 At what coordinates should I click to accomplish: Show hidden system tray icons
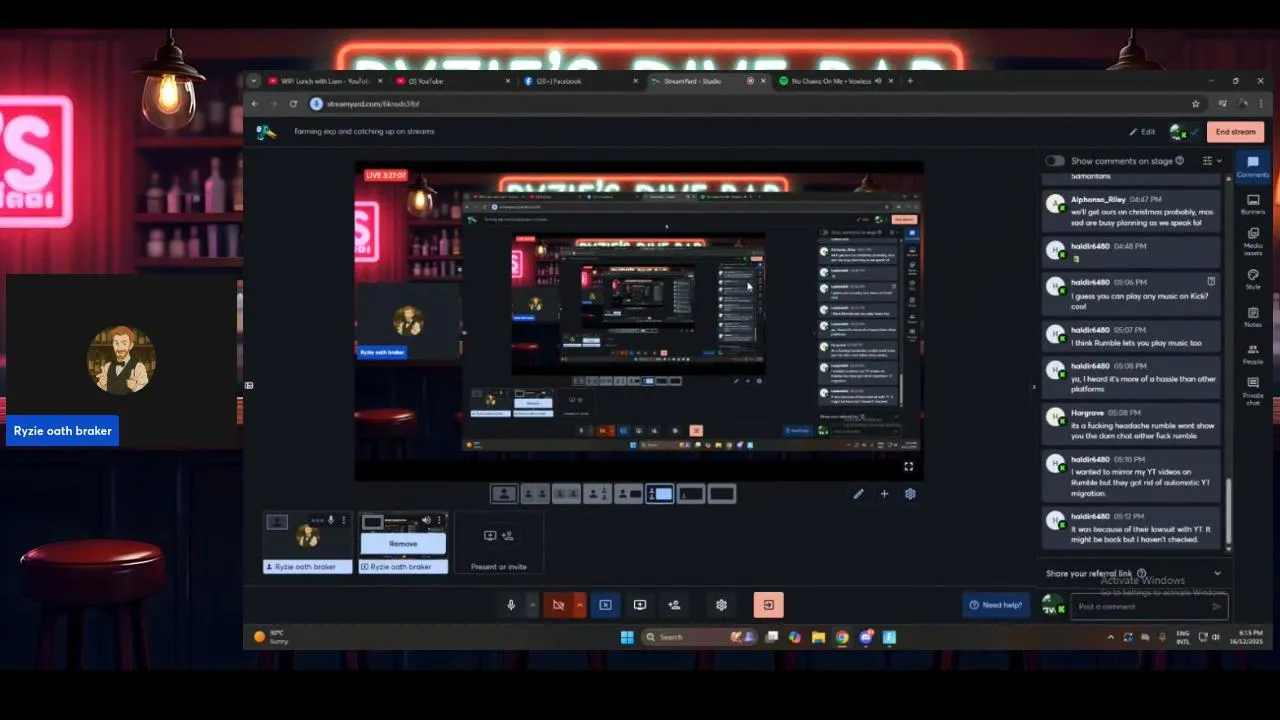click(1110, 637)
